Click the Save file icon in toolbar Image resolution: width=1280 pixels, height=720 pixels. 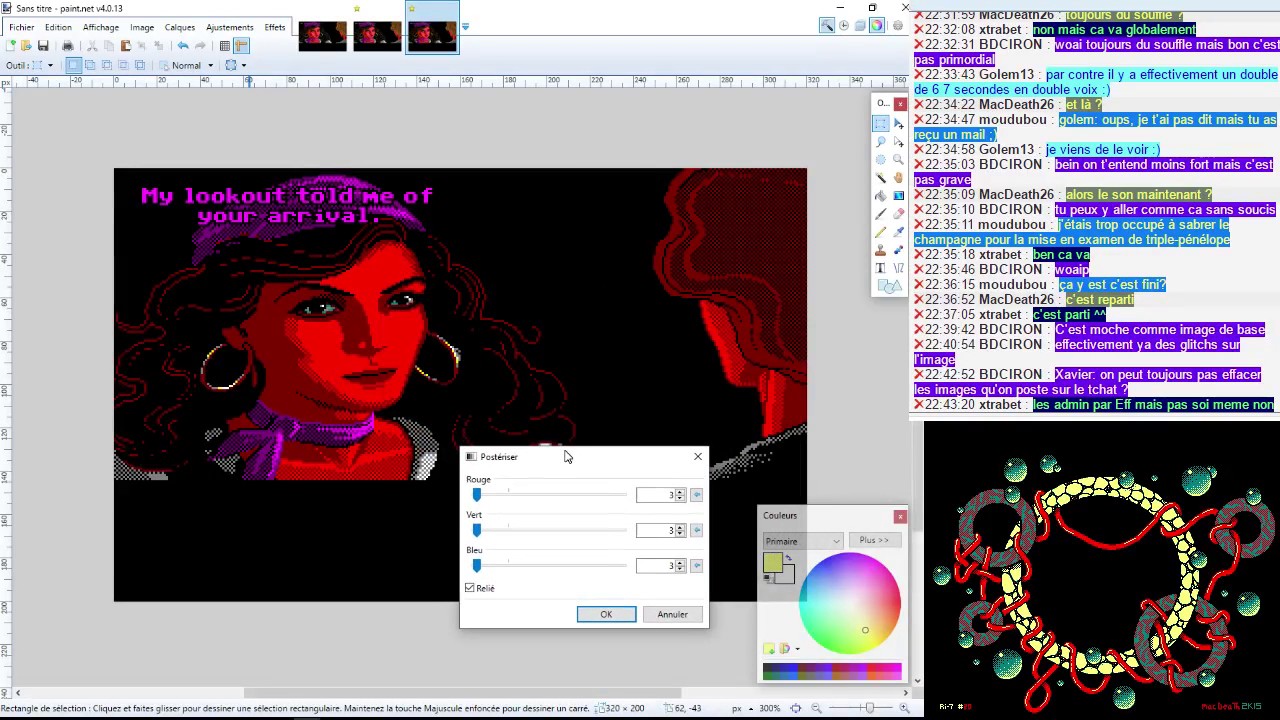point(43,46)
